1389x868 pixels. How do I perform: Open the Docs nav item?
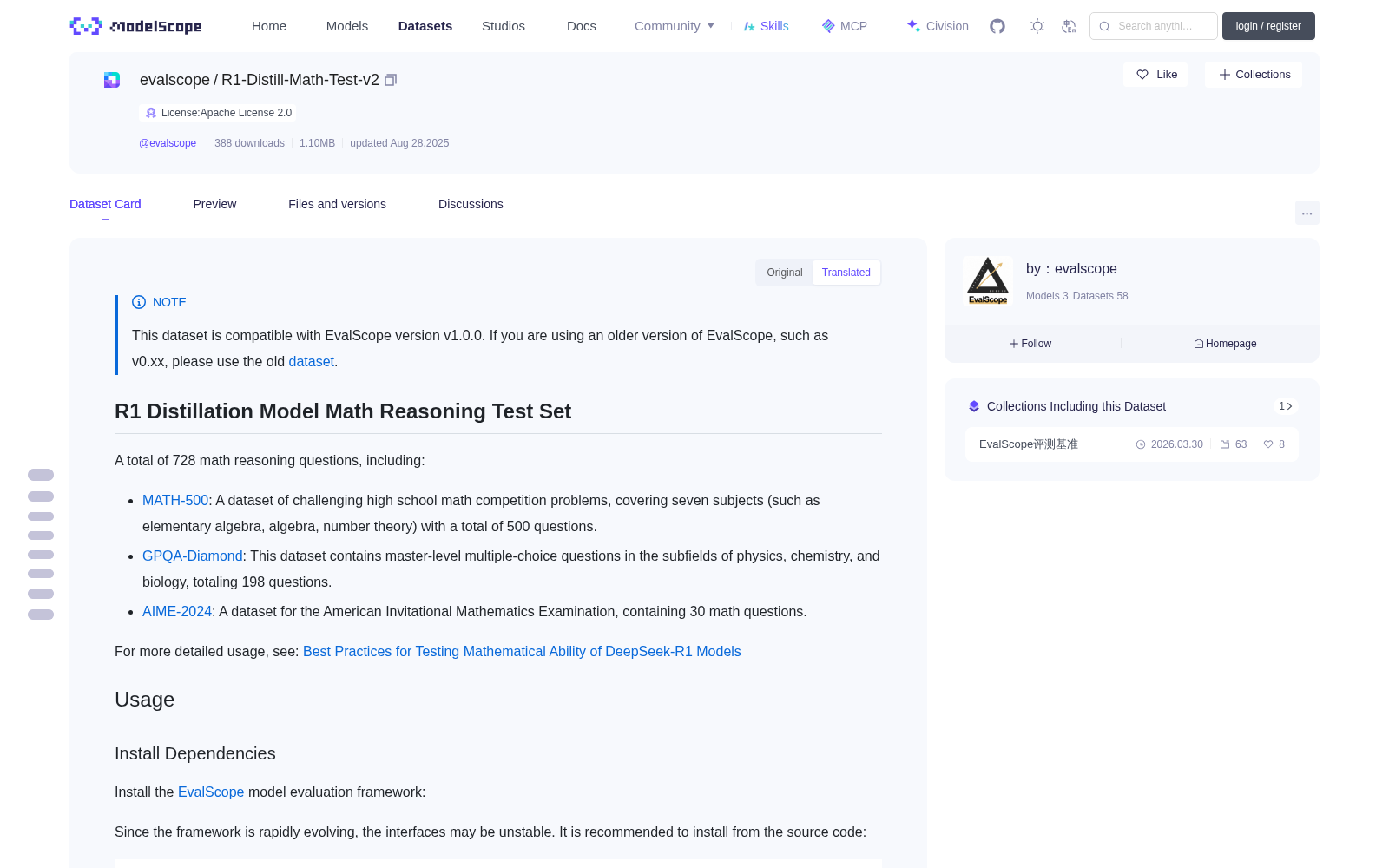[x=582, y=26]
